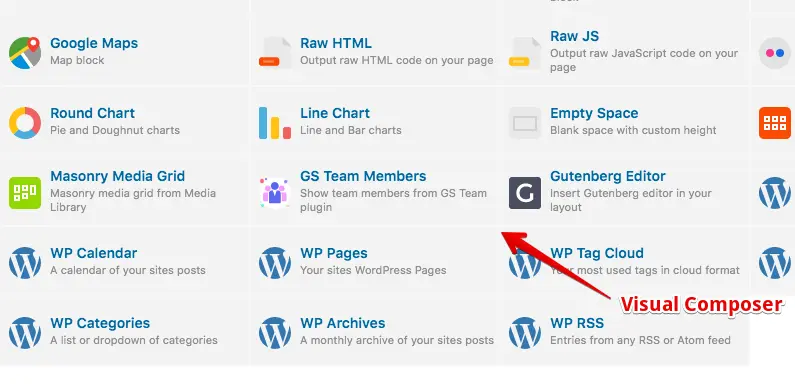This screenshot has width=795, height=384.
Task: Click "A monthly archive of your sites posts"
Action: point(396,340)
